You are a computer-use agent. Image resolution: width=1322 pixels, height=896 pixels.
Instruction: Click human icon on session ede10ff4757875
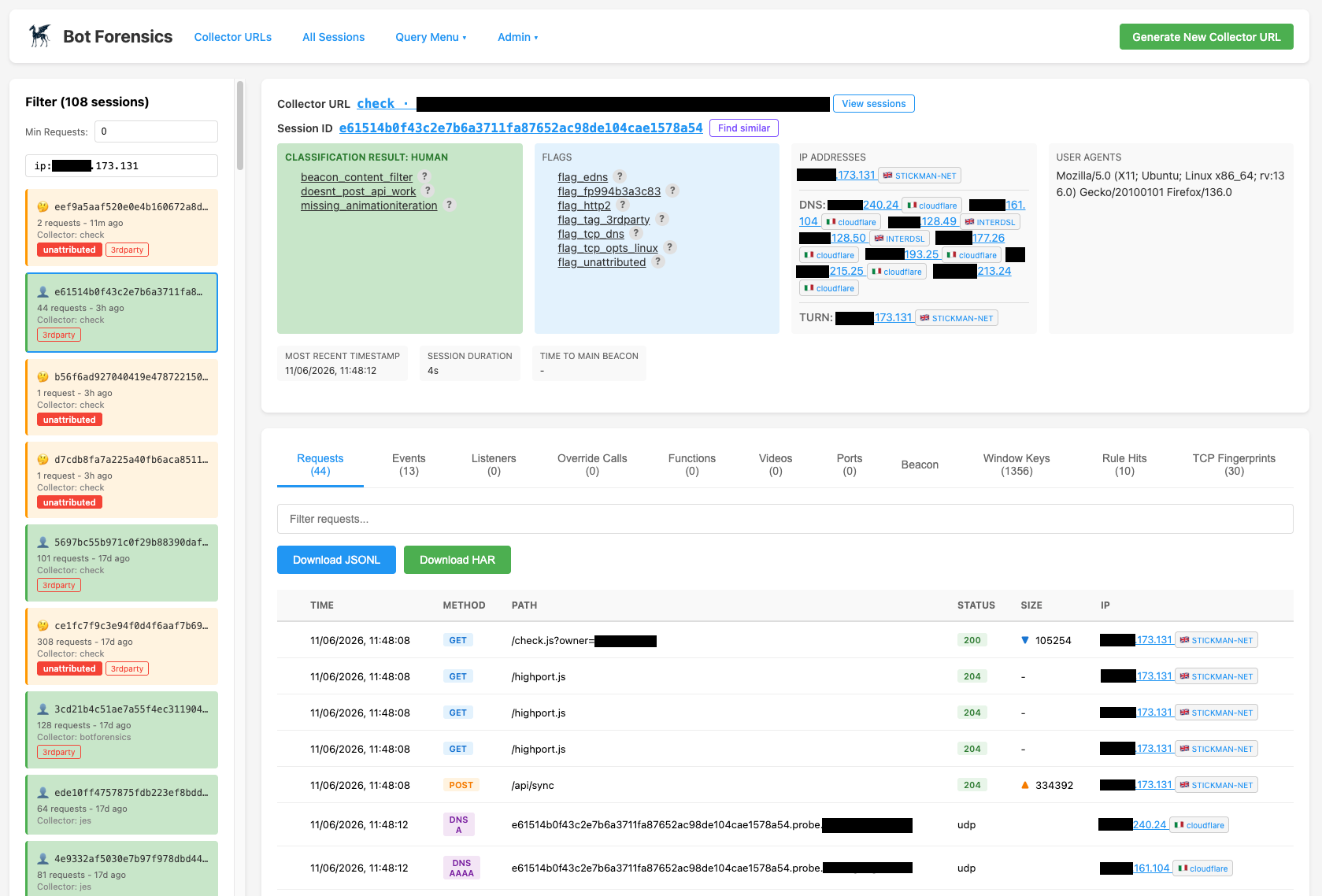pos(43,793)
